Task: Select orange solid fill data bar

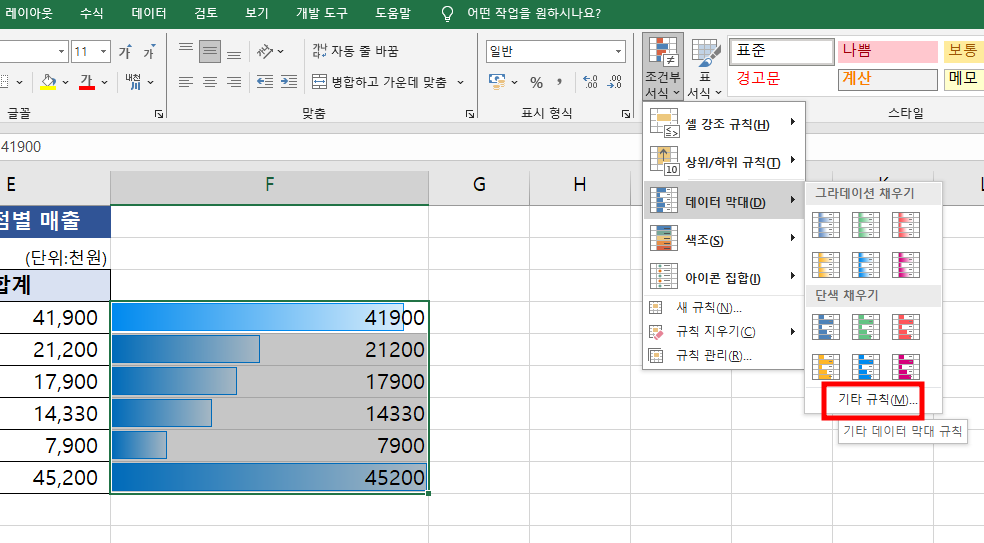Action: 826,367
